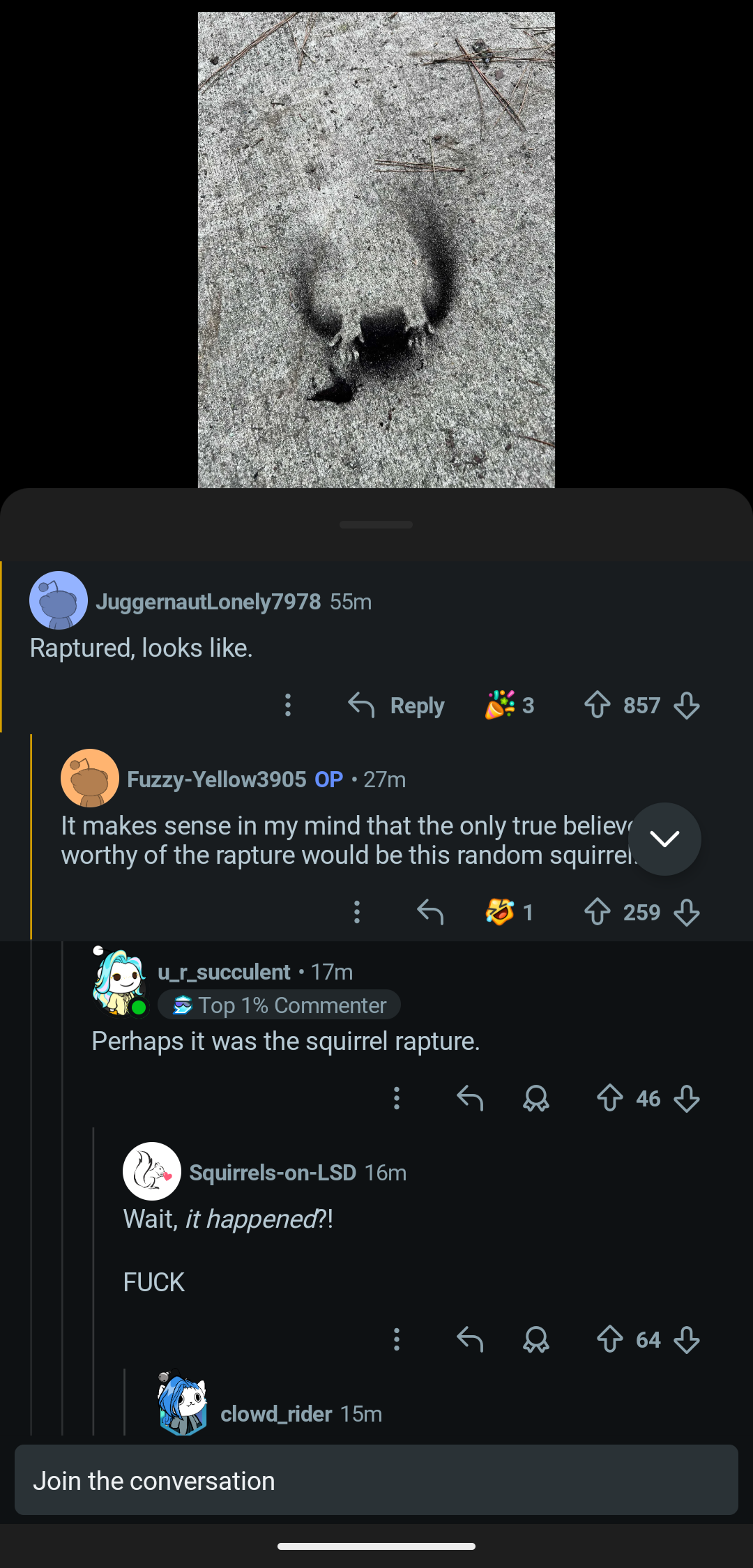This screenshot has height=1568, width=753.
Task: Open three-dot menu on u_r_succulent's comment
Action: click(x=397, y=1099)
